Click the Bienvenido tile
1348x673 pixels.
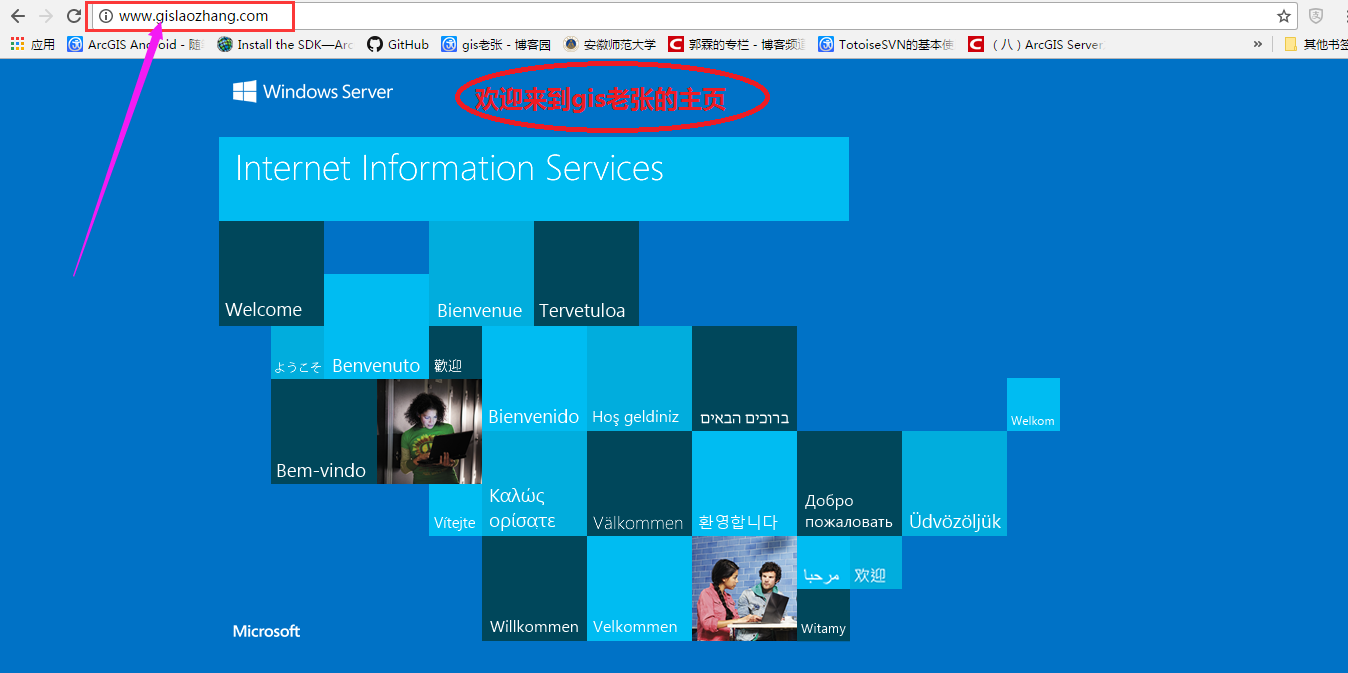(x=534, y=378)
